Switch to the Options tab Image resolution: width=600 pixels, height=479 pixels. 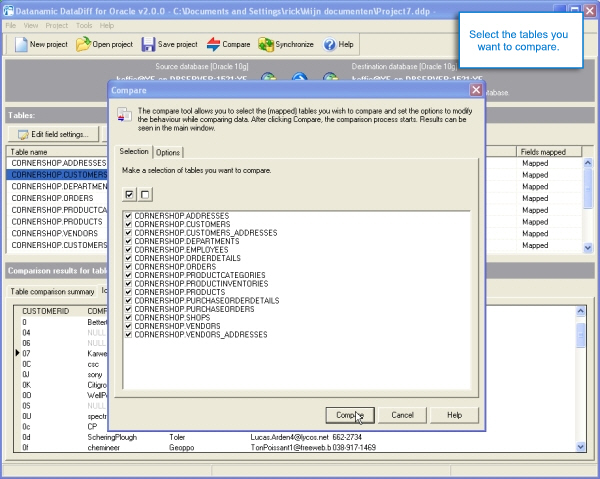167,152
